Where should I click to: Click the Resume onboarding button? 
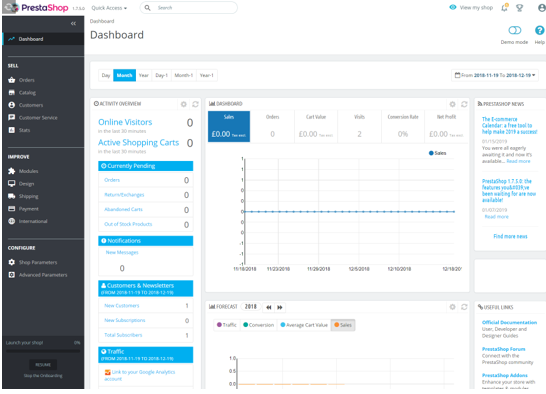tap(43, 365)
